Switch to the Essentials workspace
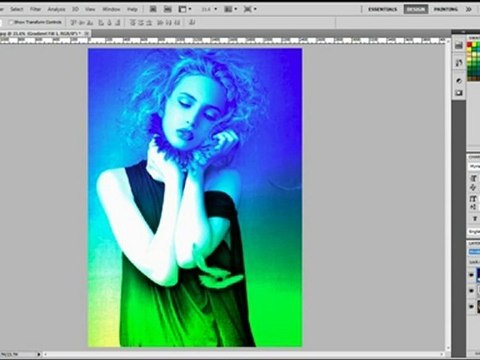 (382, 9)
